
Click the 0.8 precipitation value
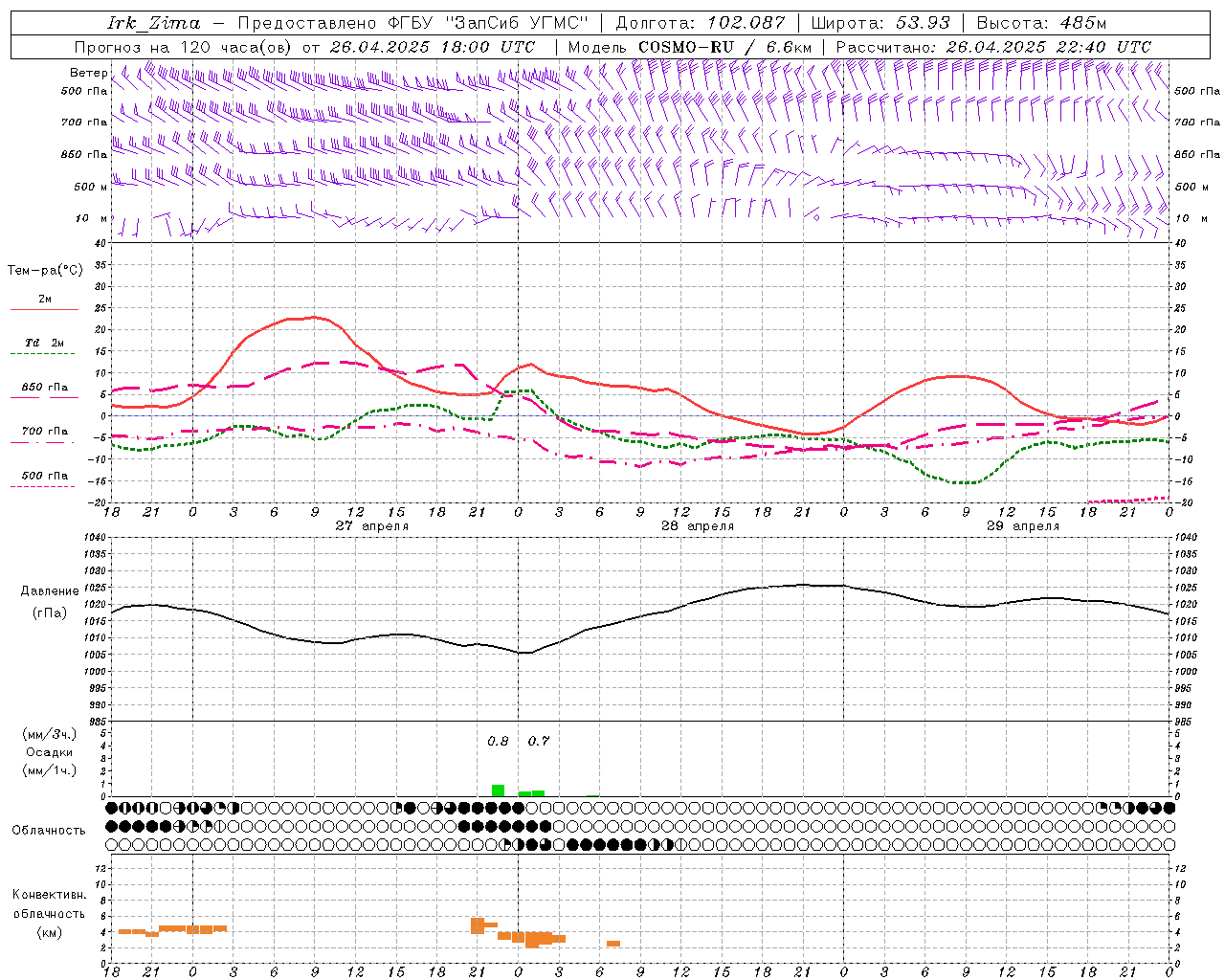[x=498, y=742]
